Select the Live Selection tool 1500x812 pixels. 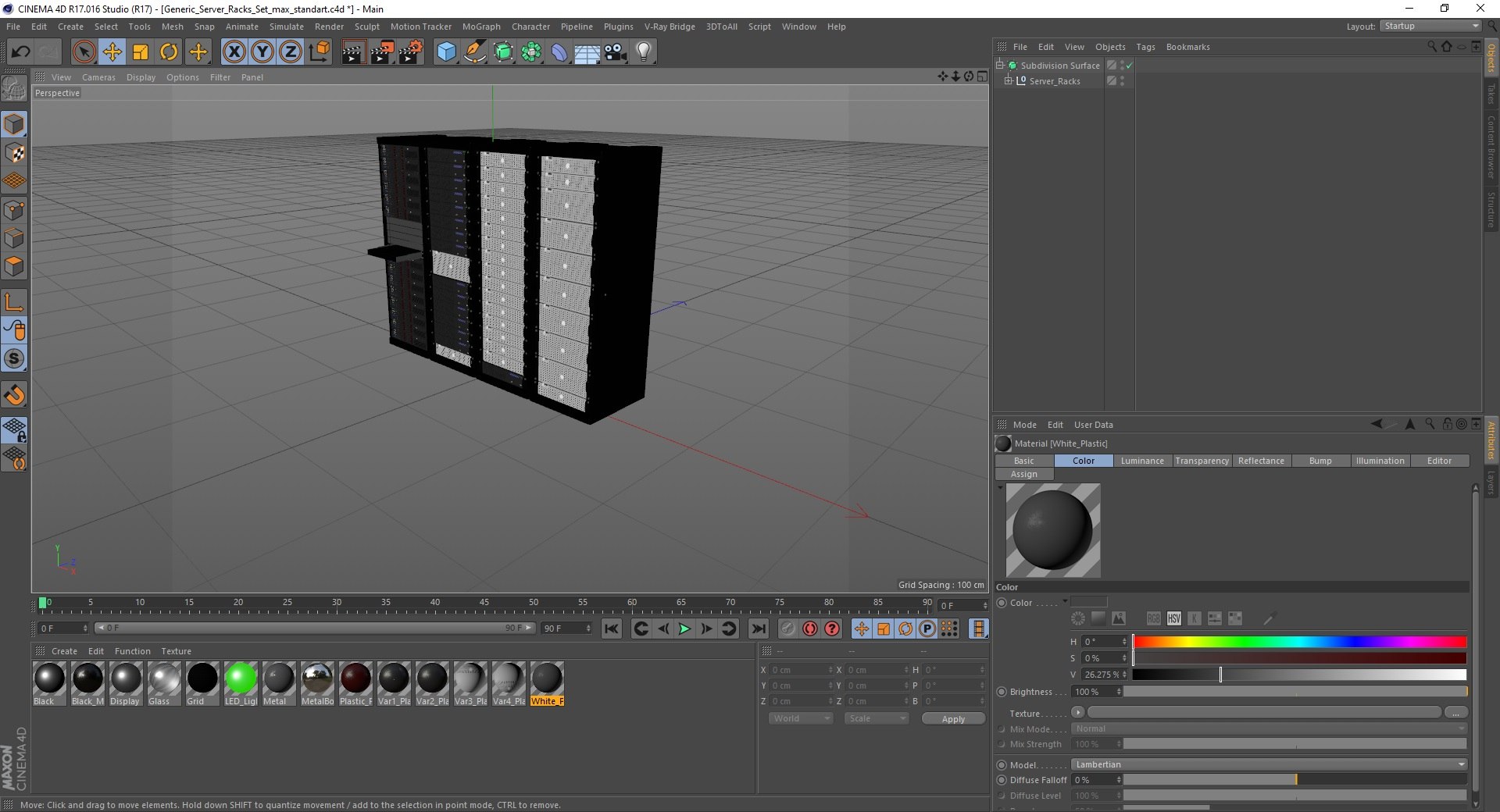click(84, 52)
